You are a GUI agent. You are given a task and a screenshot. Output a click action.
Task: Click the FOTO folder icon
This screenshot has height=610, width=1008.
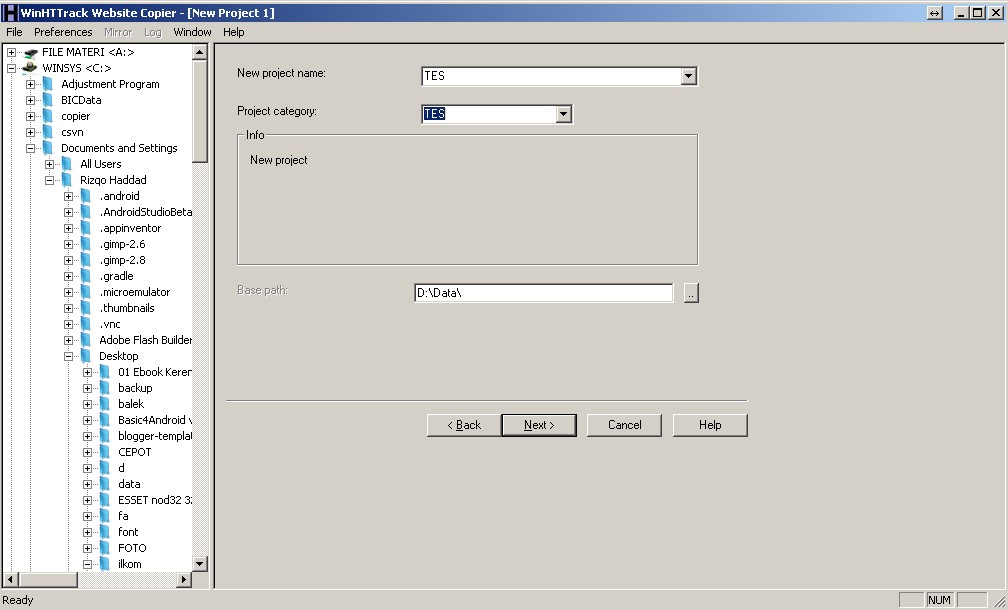[105, 548]
